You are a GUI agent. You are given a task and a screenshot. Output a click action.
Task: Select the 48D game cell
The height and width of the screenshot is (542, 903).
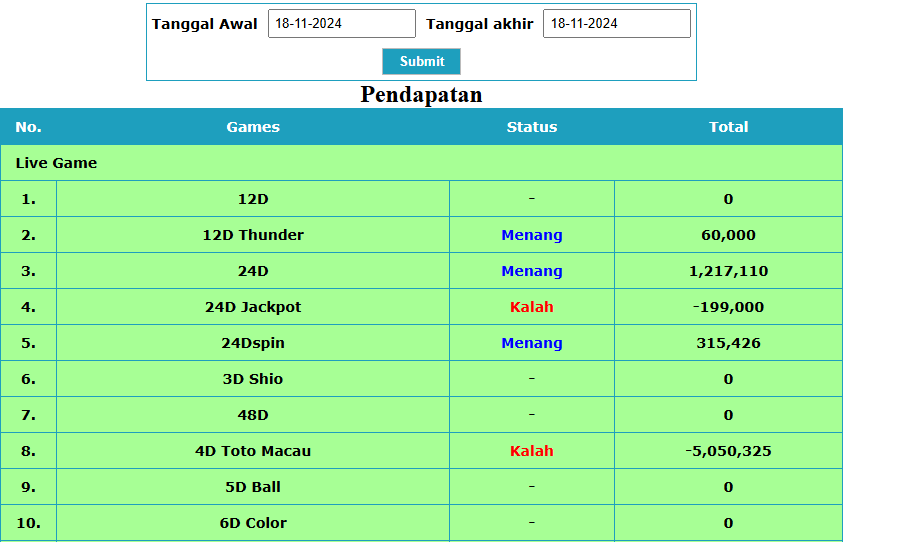pyautogui.click(x=253, y=415)
